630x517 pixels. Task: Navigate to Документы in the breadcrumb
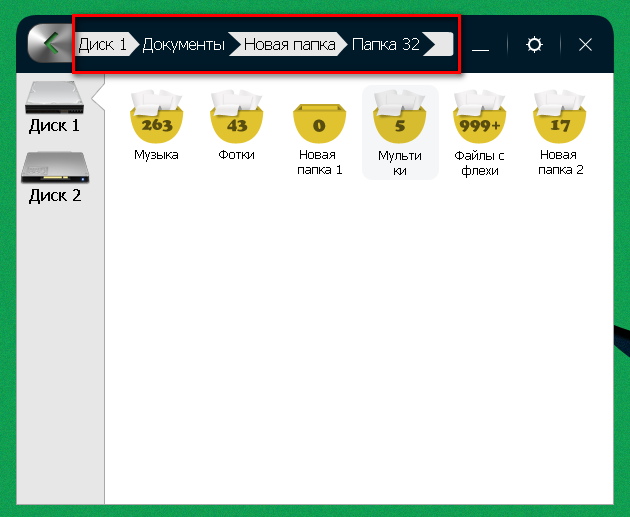point(183,45)
